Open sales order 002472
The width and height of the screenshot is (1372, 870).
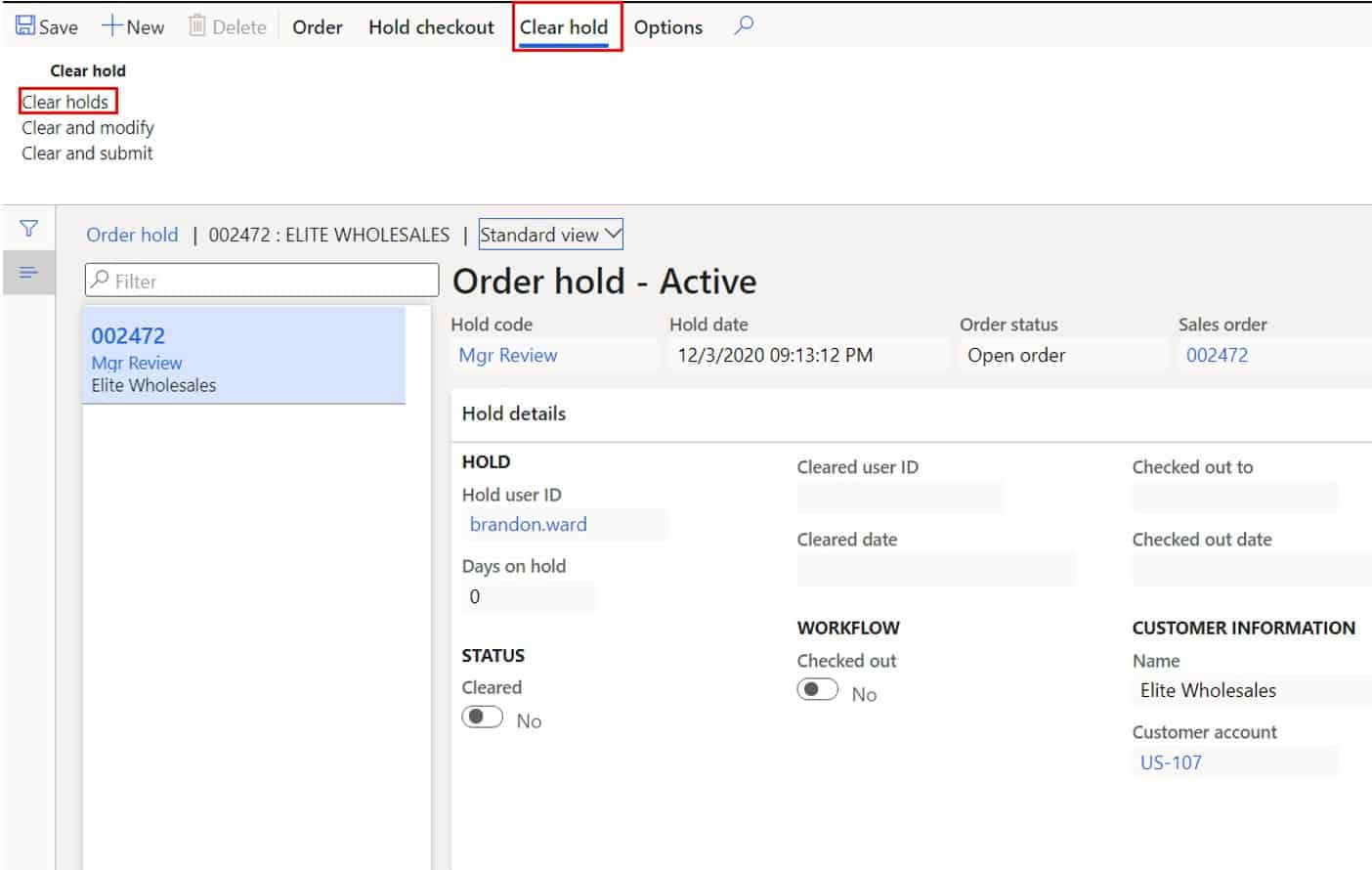(1217, 355)
